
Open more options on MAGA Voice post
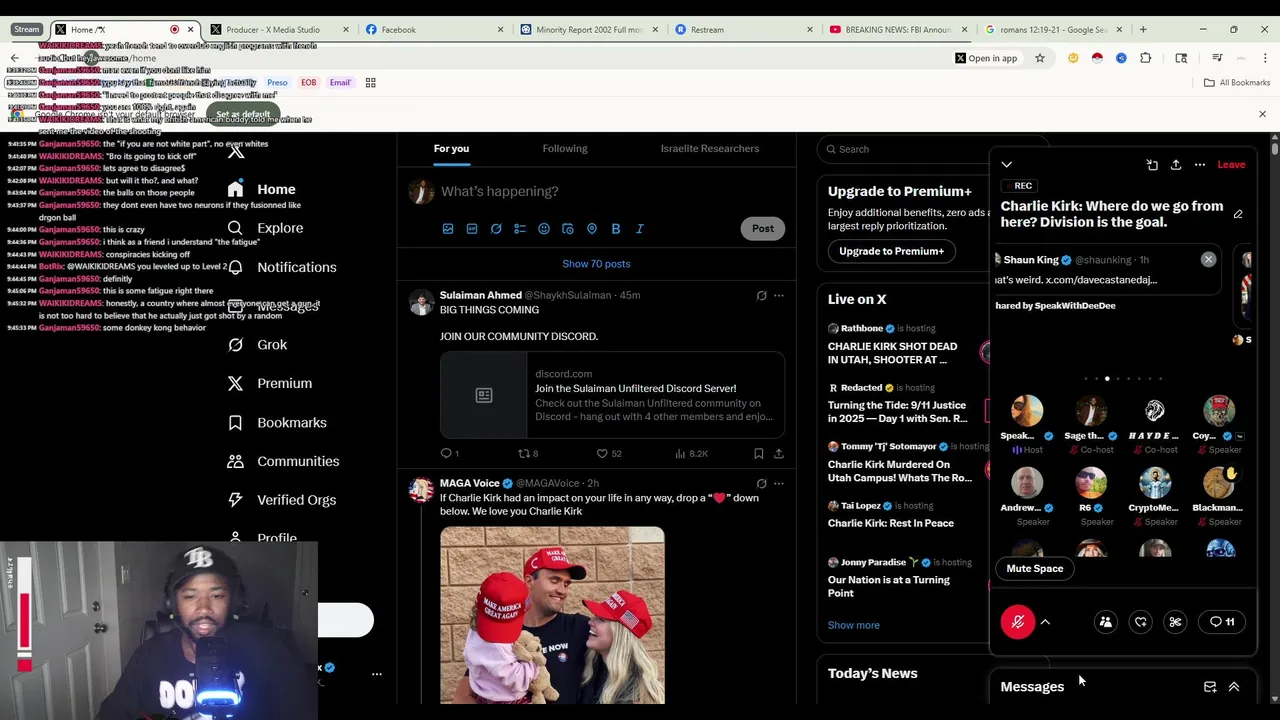coord(779,484)
